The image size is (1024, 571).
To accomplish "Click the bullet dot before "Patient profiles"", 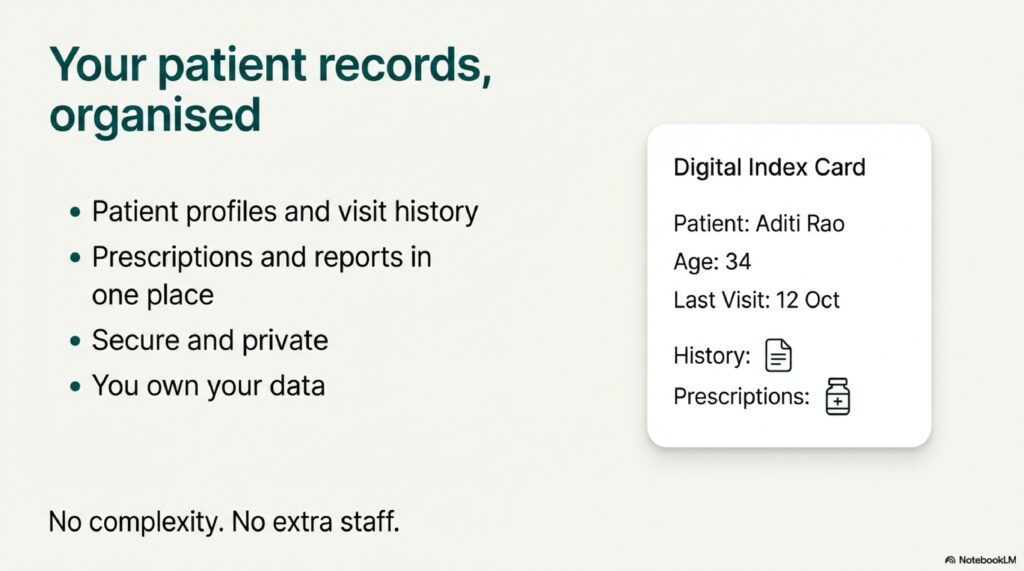I will point(75,214).
